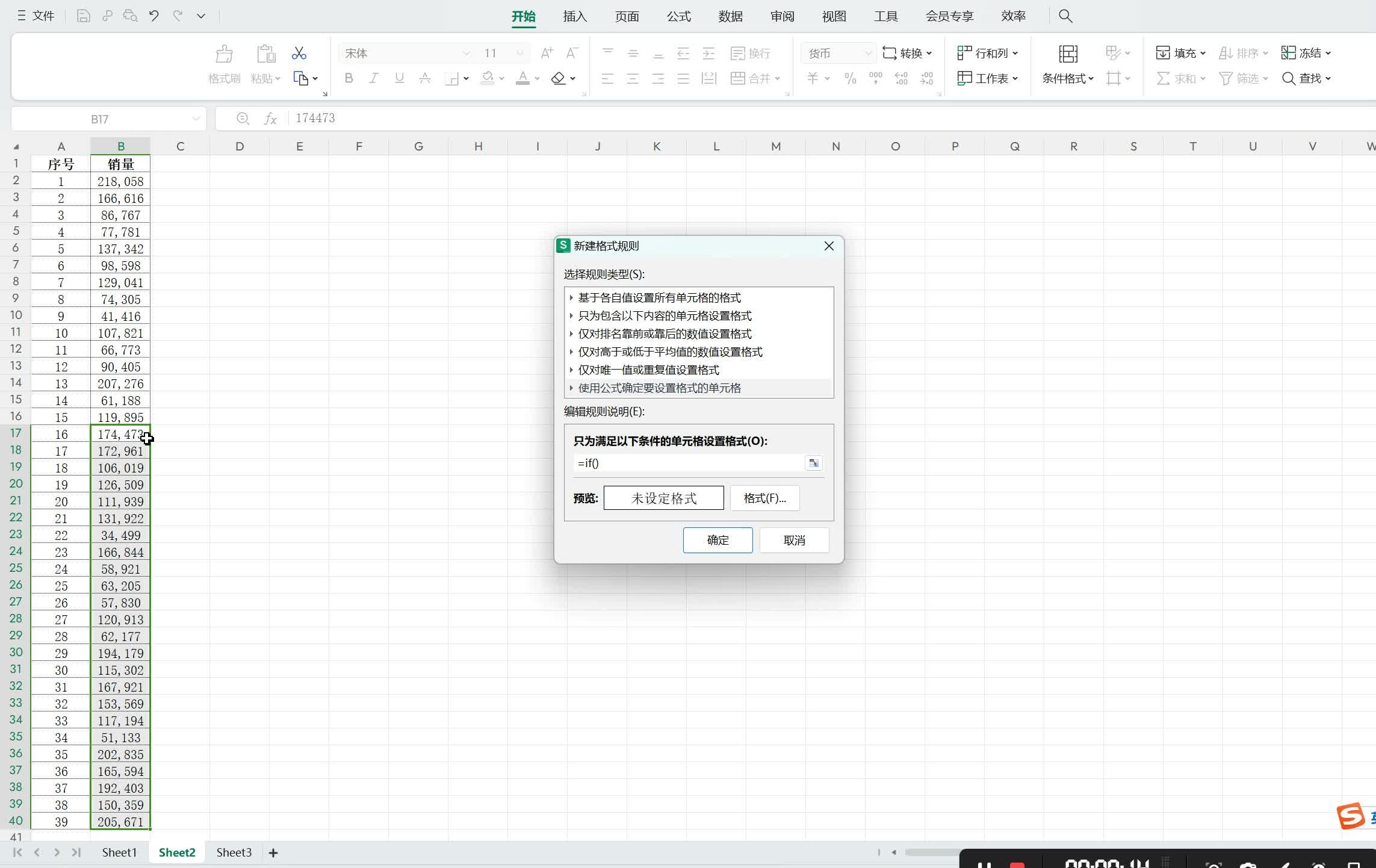Open the font size dropdown showing 11
The height and width of the screenshot is (868, 1376).
point(519,54)
